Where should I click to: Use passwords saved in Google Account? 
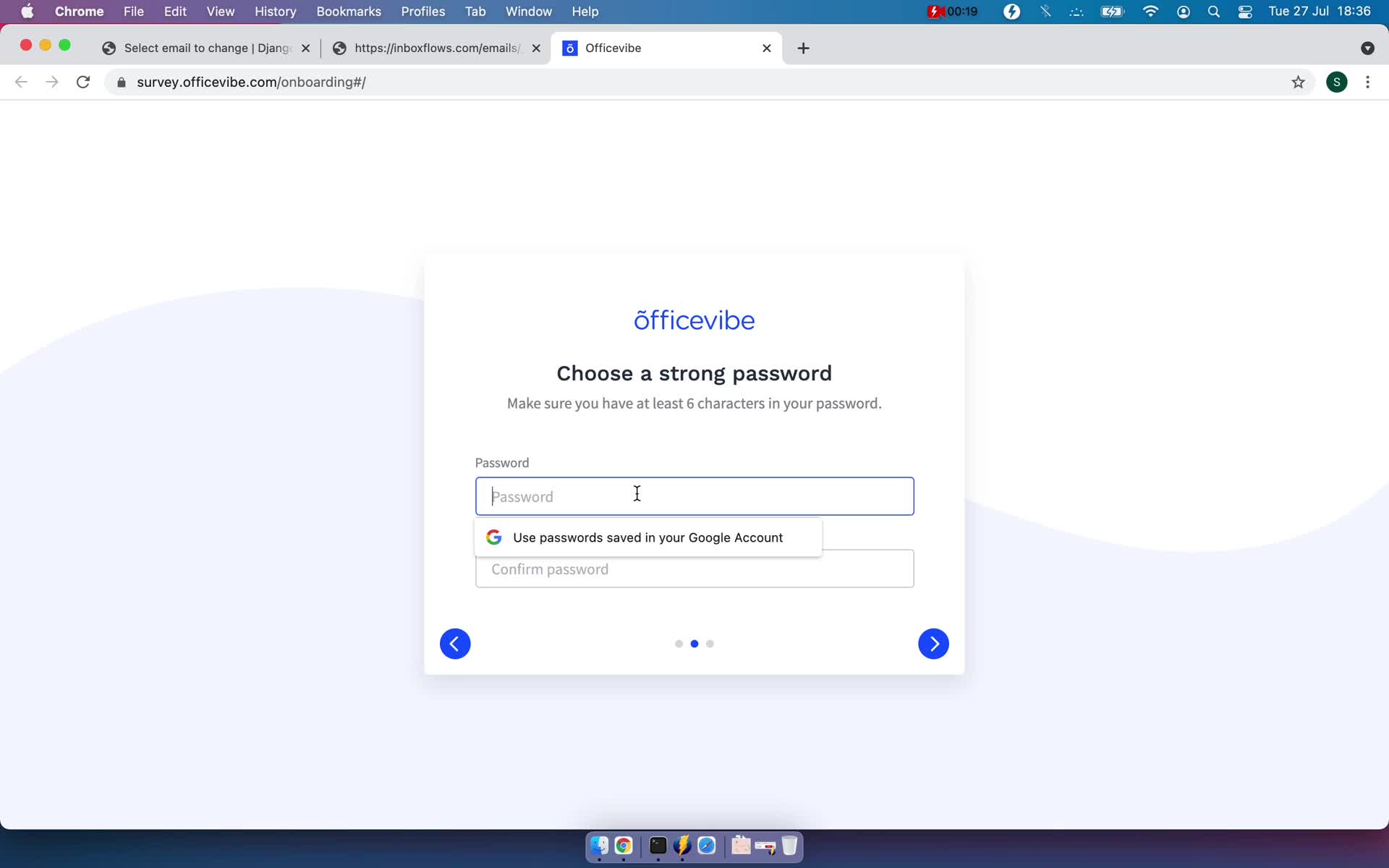point(648,537)
